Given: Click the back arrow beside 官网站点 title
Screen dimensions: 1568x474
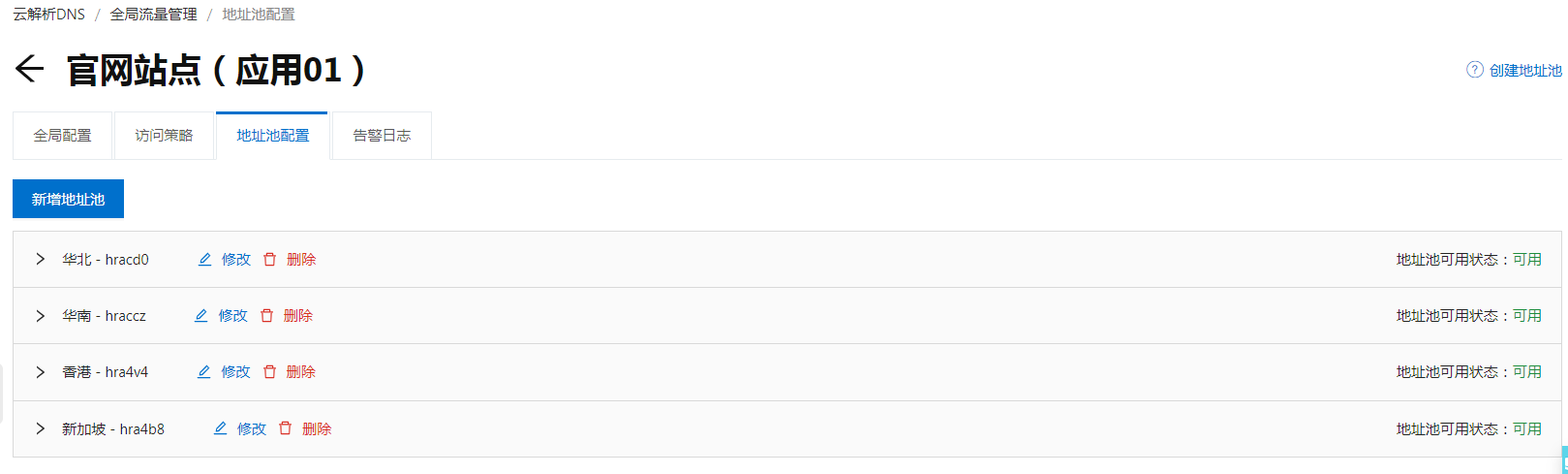Looking at the screenshot, I should 29,69.
